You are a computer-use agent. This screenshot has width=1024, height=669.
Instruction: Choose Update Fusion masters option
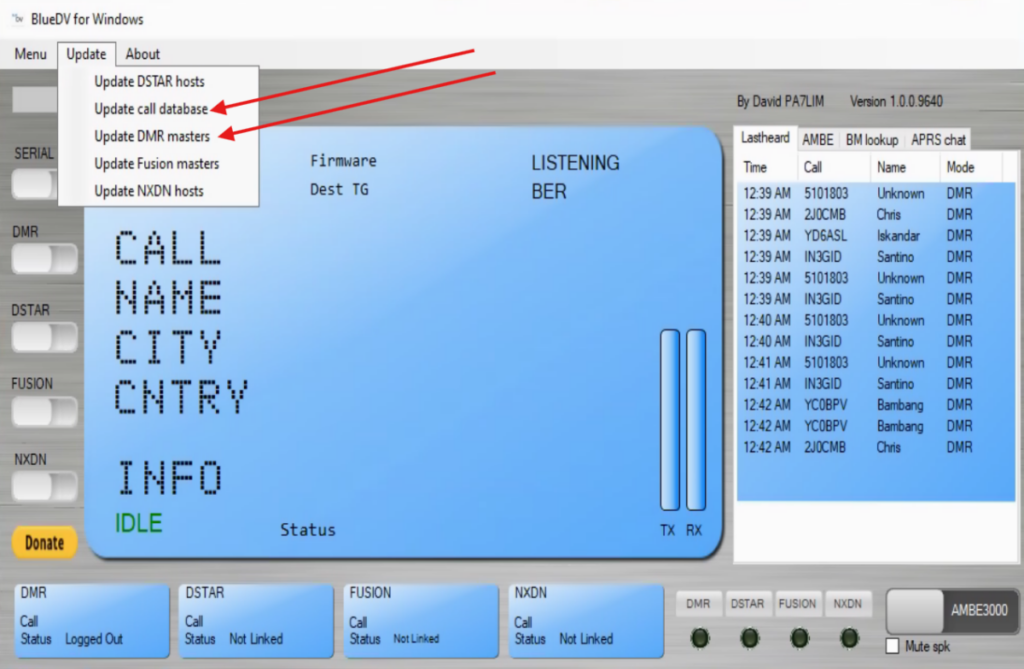156,163
